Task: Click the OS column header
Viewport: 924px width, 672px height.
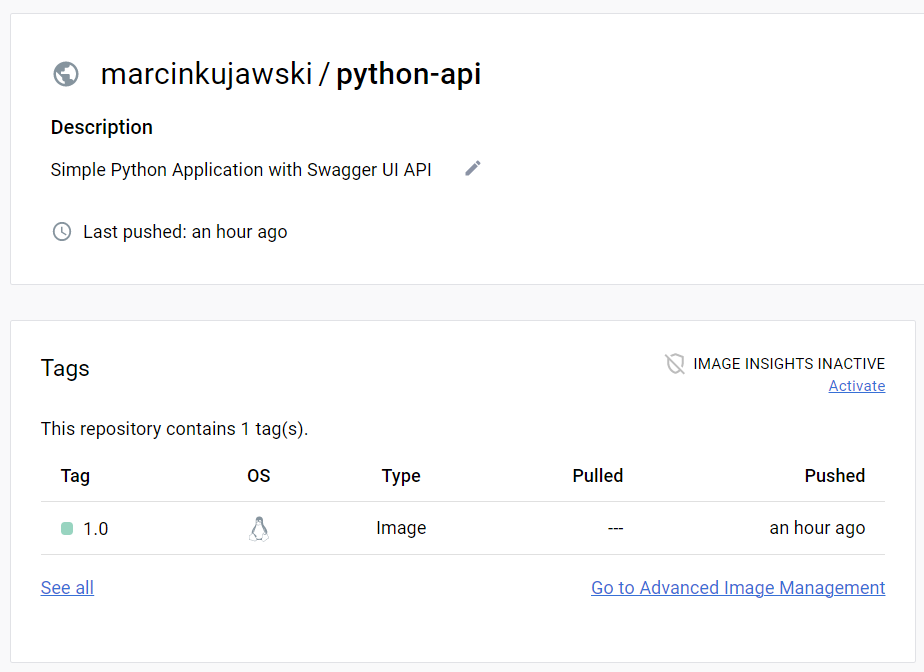Action: pyautogui.click(x=258, y=476)
